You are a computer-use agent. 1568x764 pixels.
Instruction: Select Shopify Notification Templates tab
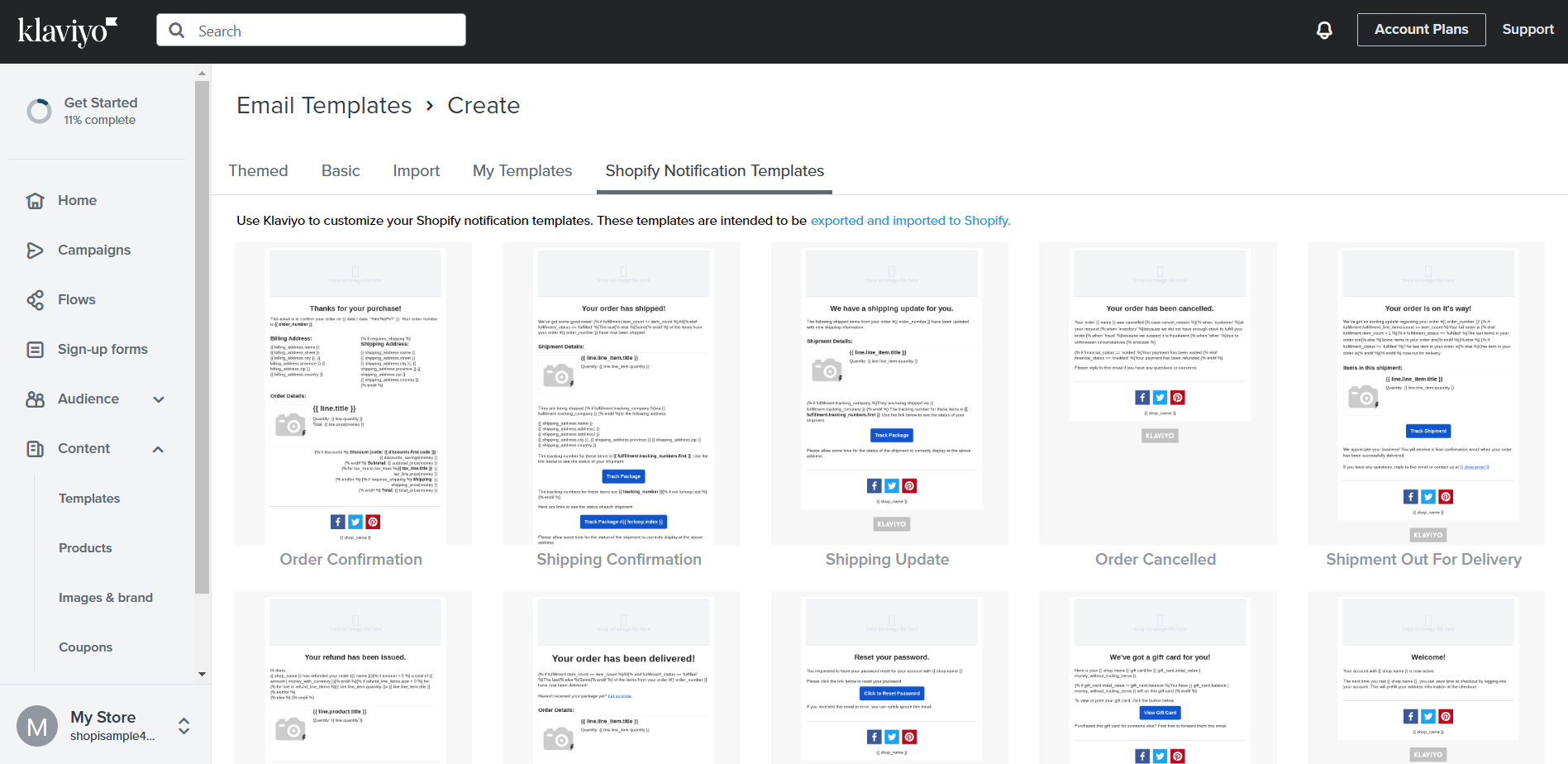(714, 171)
